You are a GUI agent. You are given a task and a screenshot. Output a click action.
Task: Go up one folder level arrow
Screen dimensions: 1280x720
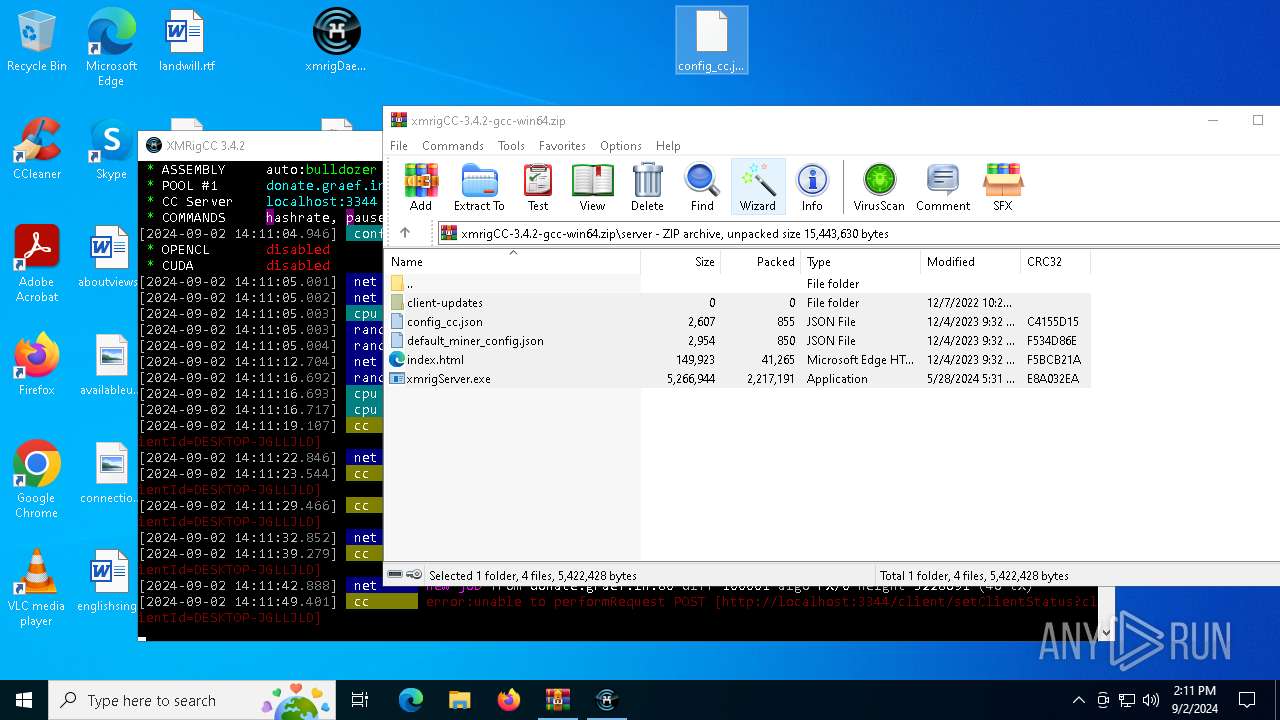point(405,233)
